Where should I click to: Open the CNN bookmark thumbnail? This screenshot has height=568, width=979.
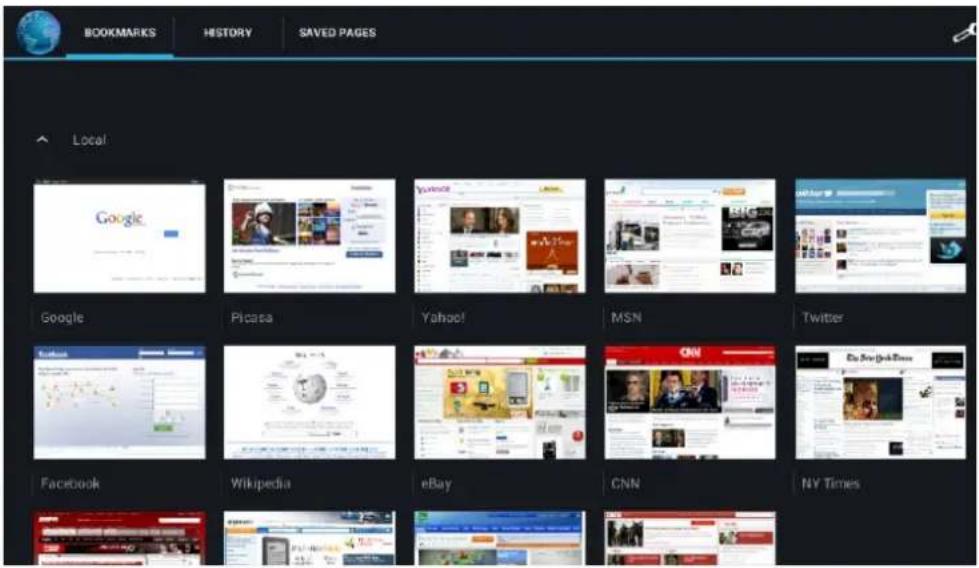click(690, 403)
